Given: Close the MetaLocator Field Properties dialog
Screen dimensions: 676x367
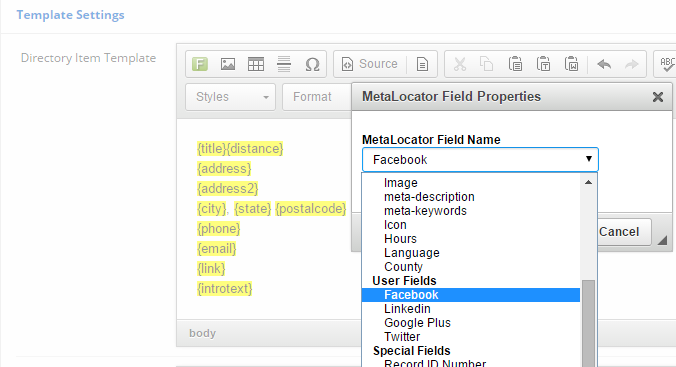Looking at the screenshot, I should pyautogui.click(x=658, y=97).
